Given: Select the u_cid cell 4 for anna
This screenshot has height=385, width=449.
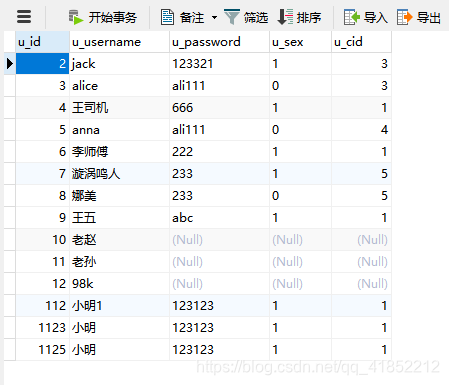Looking at the screenshot, I should pyautogui.click(x=361, y=130).
